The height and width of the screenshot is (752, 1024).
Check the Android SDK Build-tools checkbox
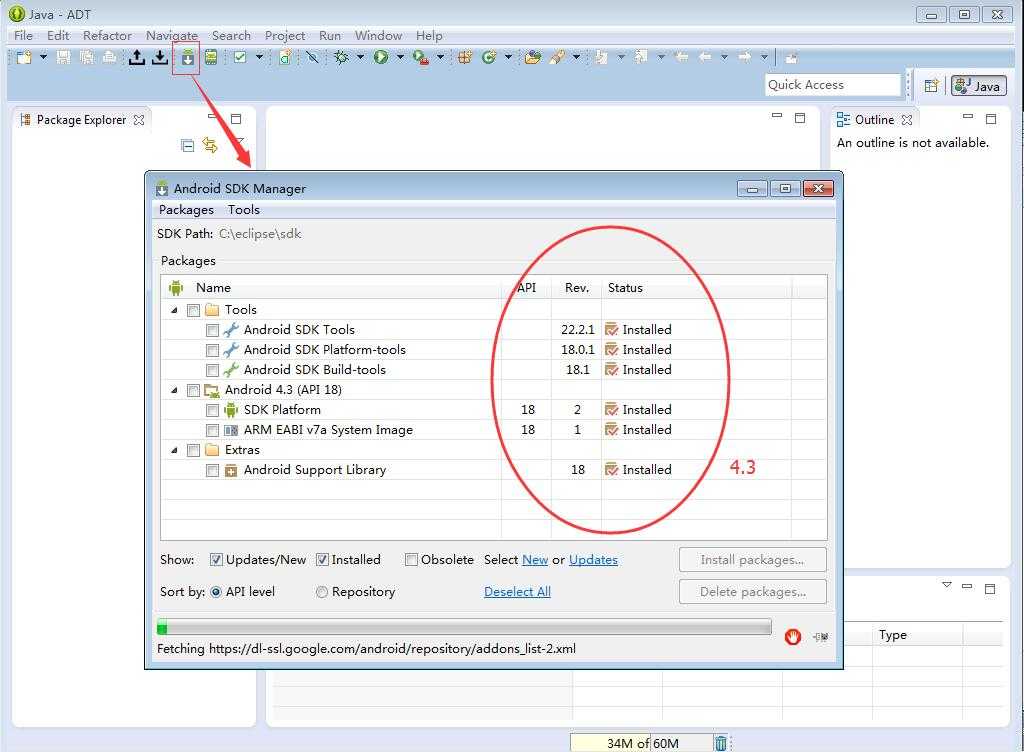tap(212, 370)
